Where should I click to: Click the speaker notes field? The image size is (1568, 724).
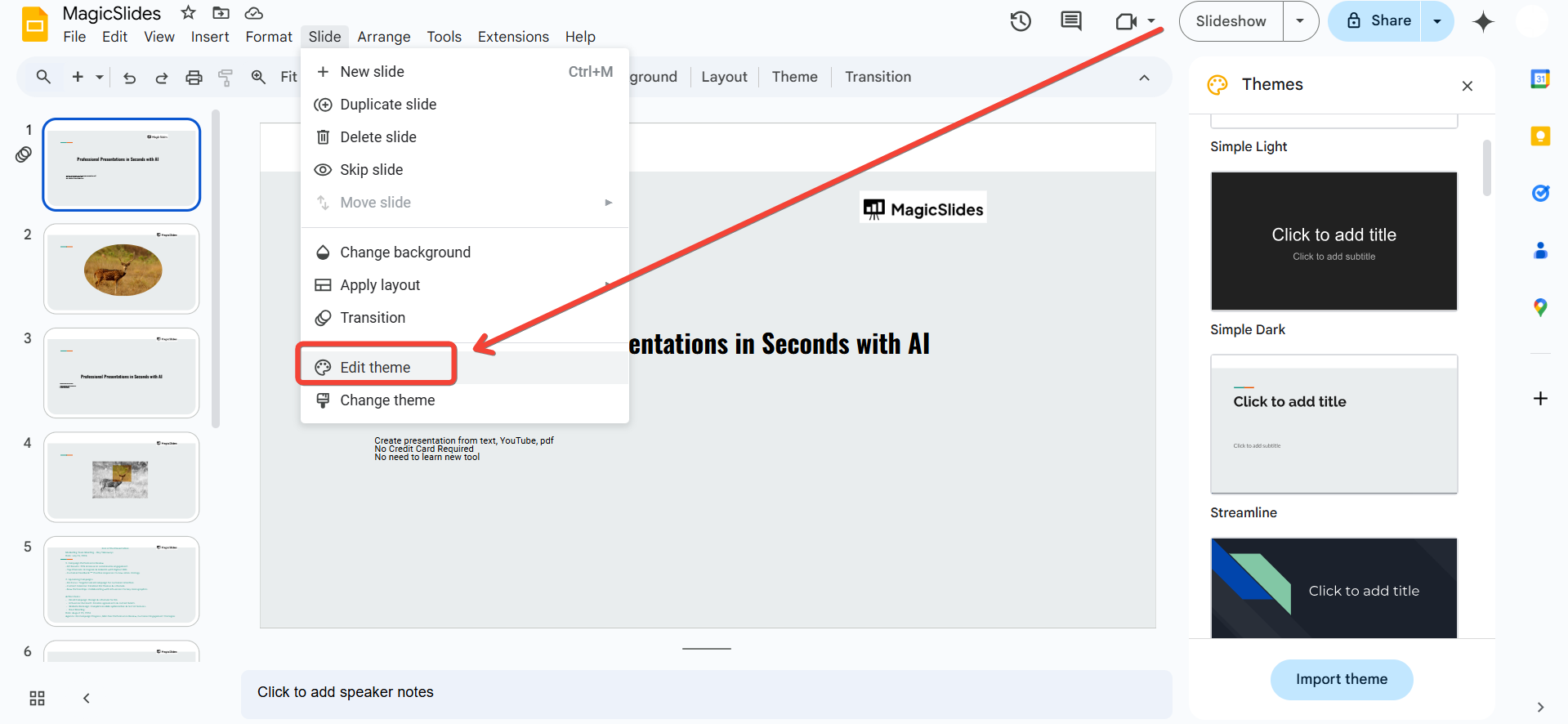click(706, 693)
